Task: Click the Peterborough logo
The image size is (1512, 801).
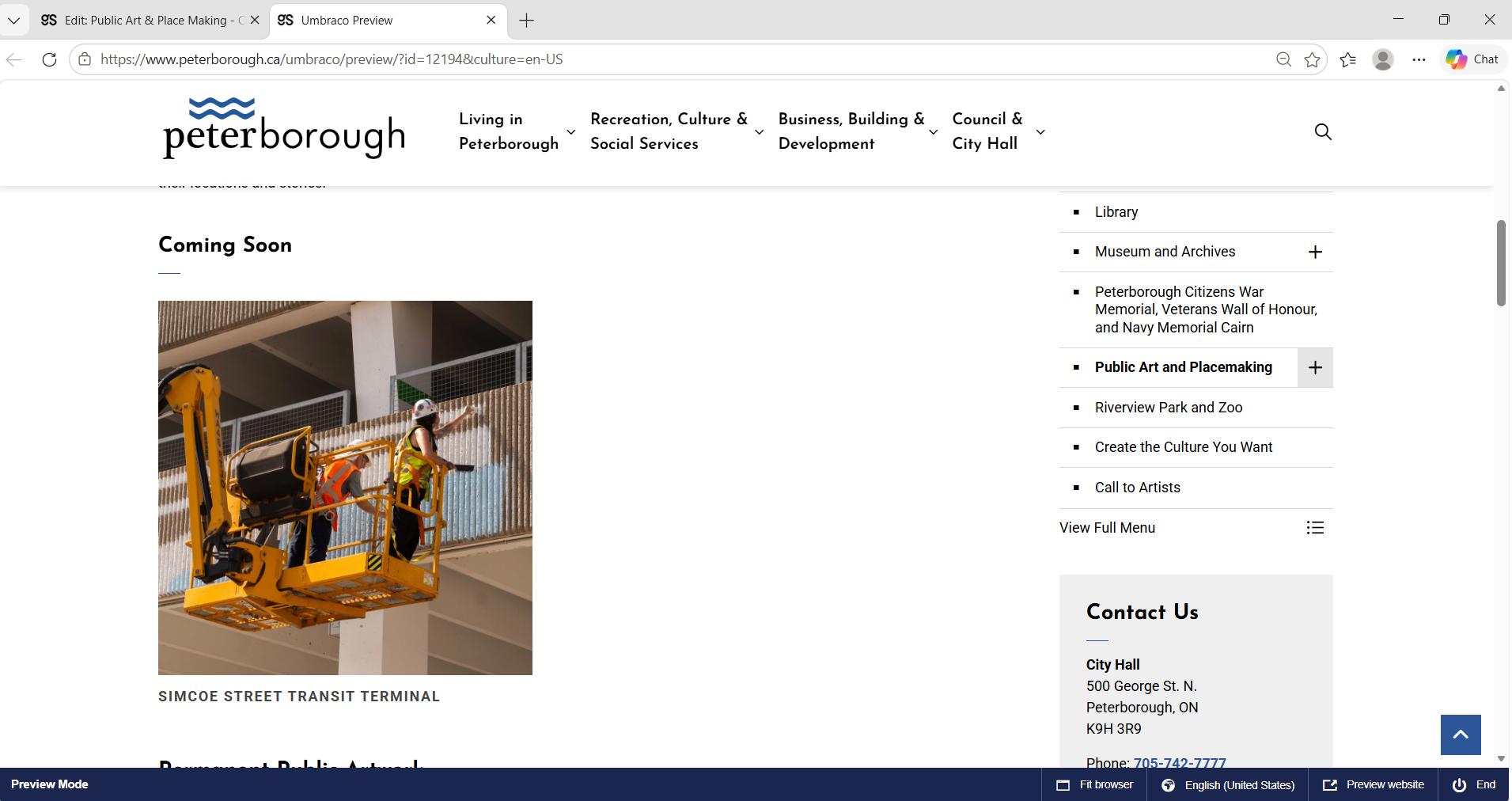Action: click(x=284, y=128)
